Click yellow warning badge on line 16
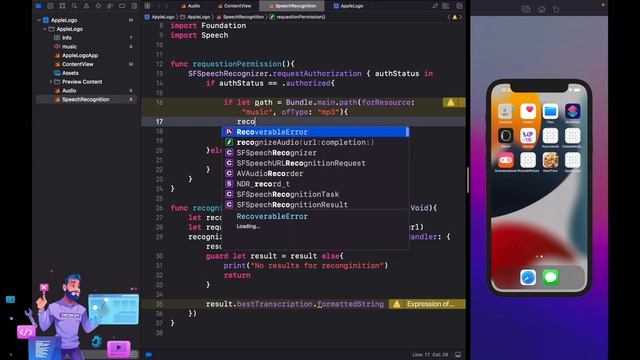640x360 pixels. pos(451,102)
